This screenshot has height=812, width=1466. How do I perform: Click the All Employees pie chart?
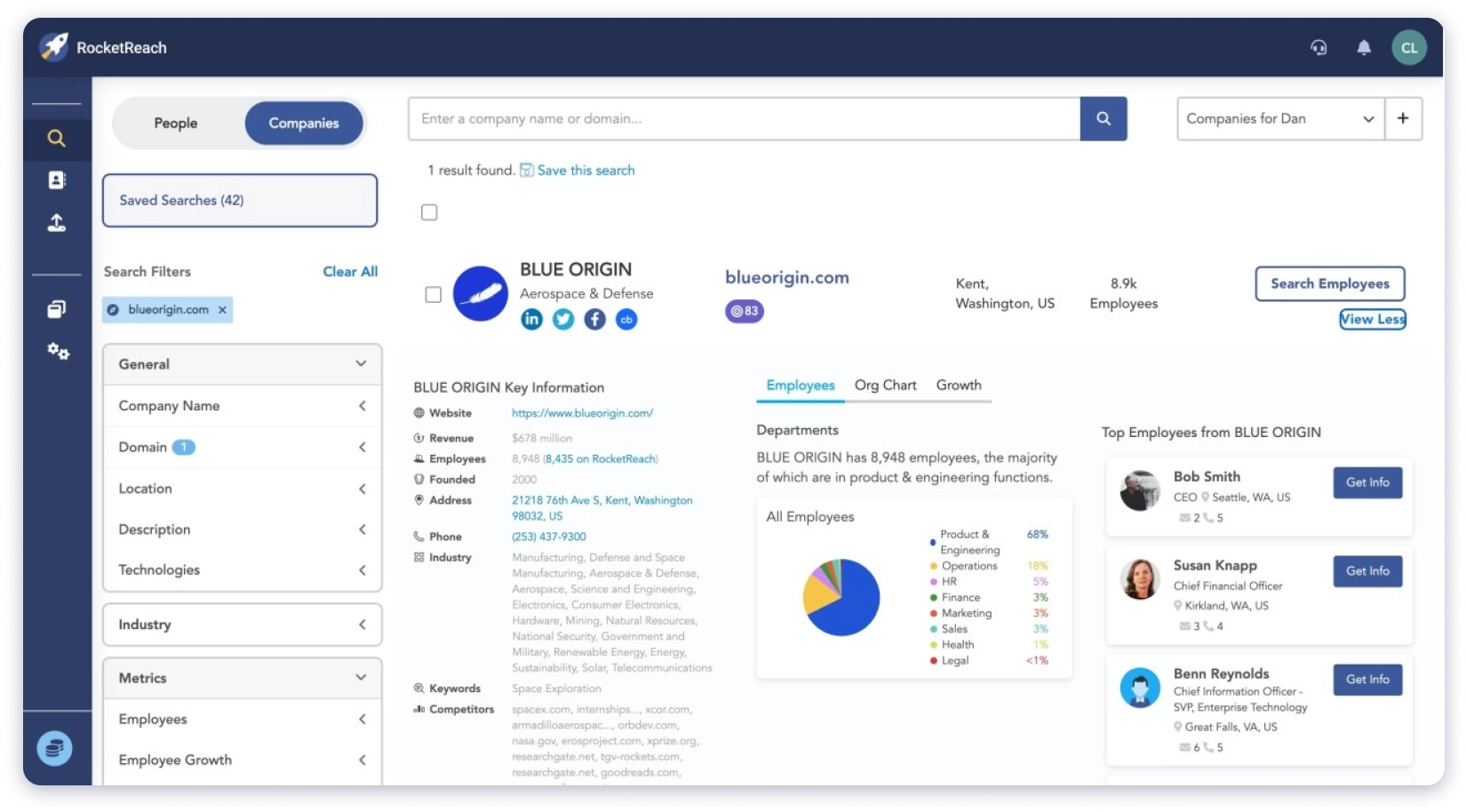[841, 597]
